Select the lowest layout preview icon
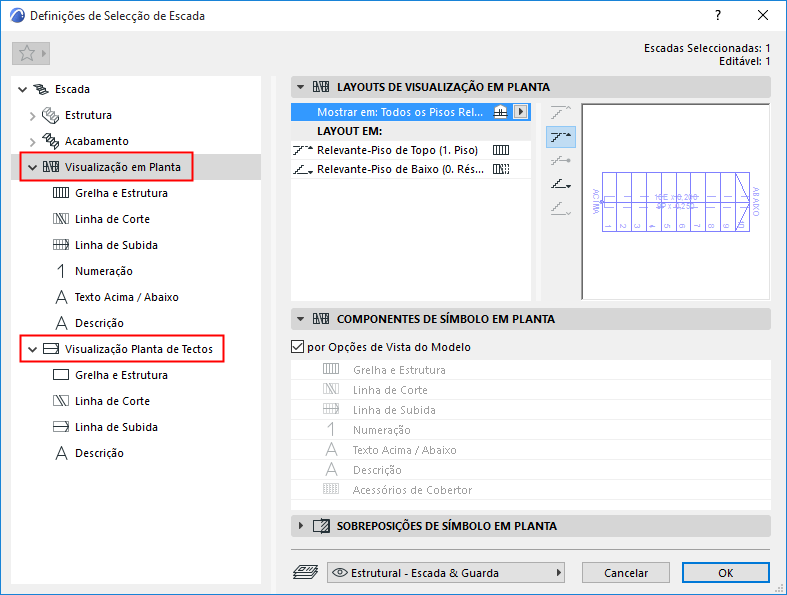The width and height of the screenshot is (787, 595). [x=561, y=208]
